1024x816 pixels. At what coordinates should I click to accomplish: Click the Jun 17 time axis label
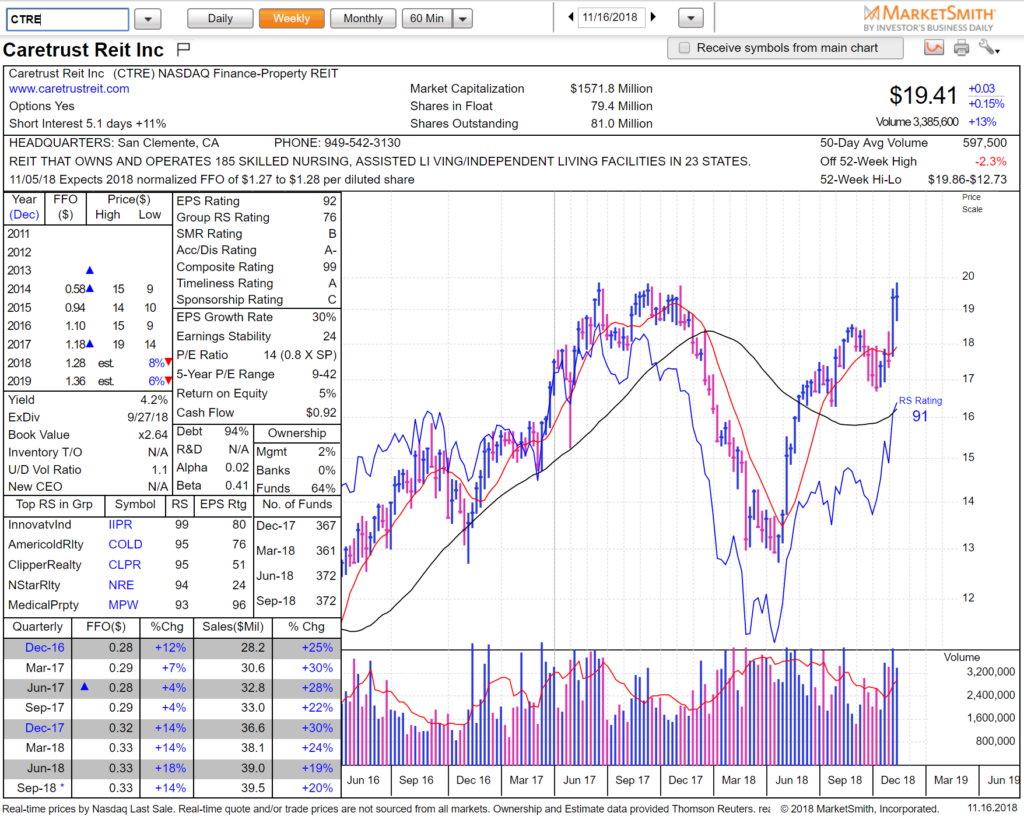click(x=579, y=780)
